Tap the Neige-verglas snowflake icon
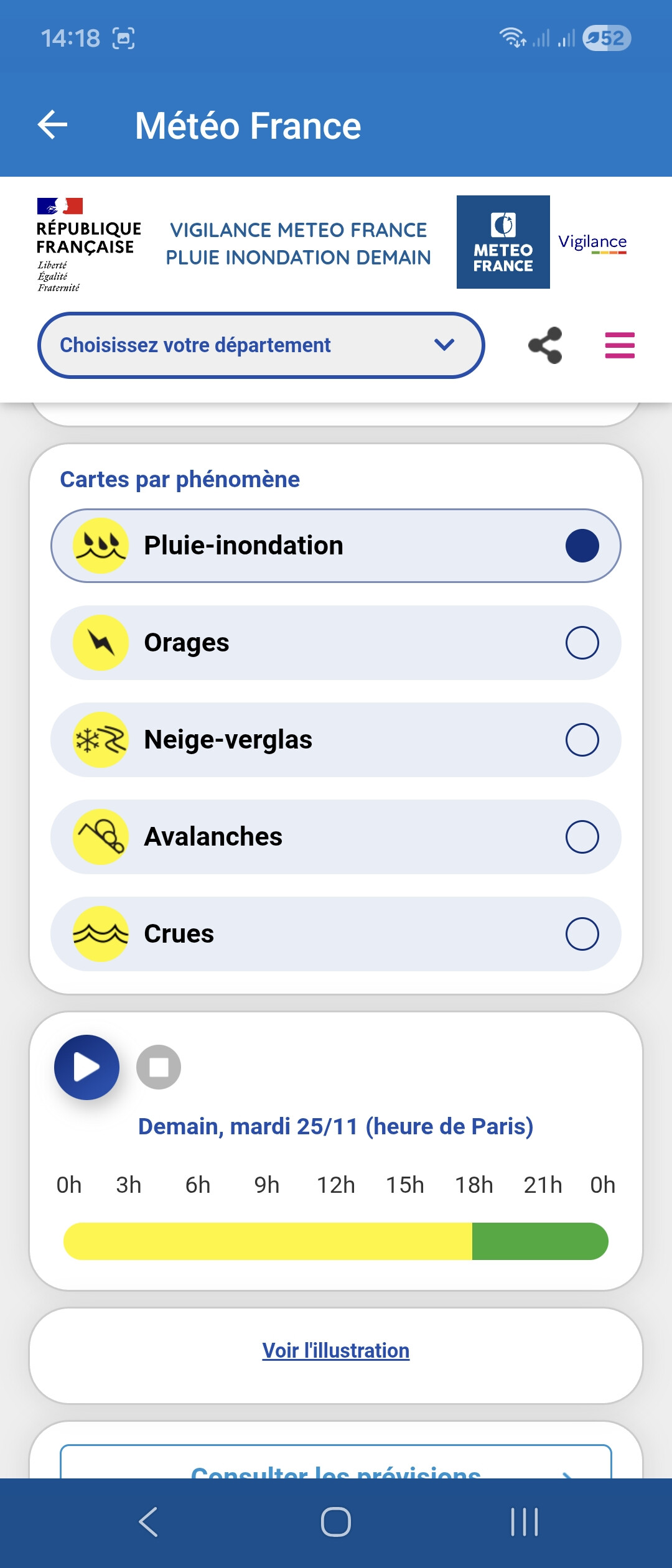672x1568 pixels. pyautogui.click(x=101, y=740)
